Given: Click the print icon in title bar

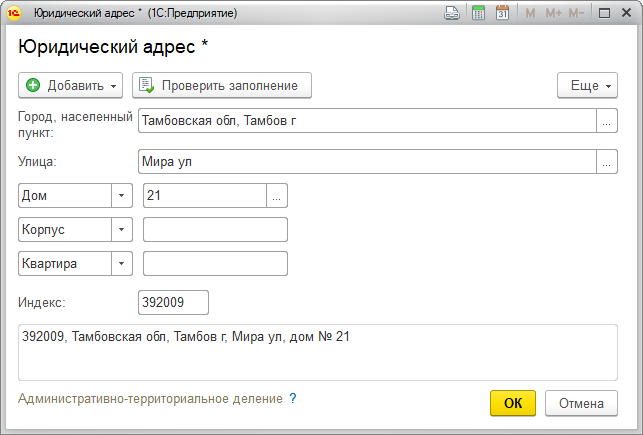Looking at the screenshot, I should point(452,13).
